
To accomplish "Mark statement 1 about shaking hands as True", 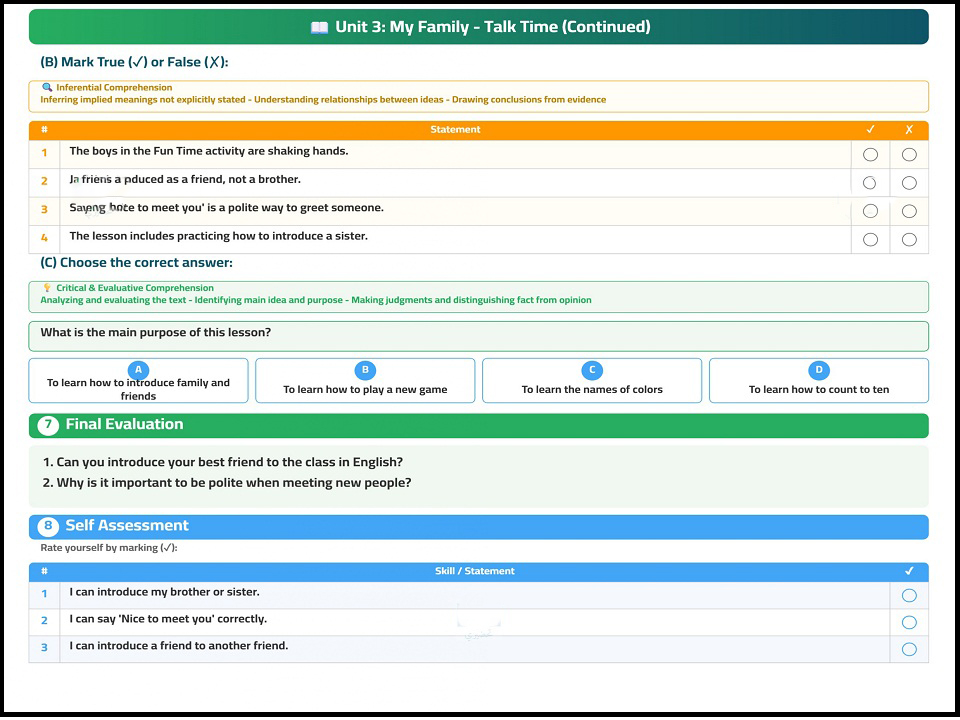I will pos(870,155).
